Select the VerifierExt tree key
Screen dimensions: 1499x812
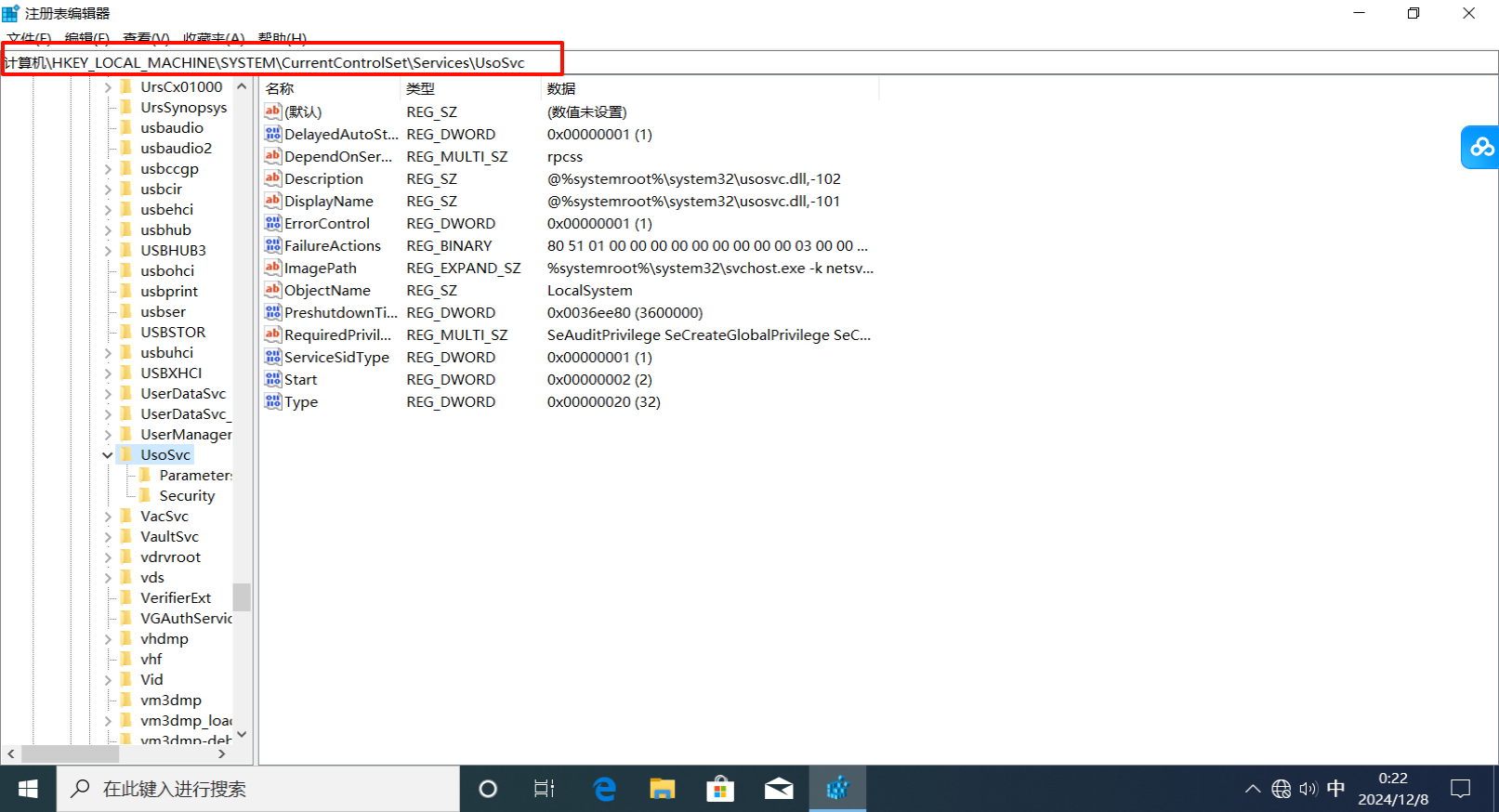click(x=176, y=597)
